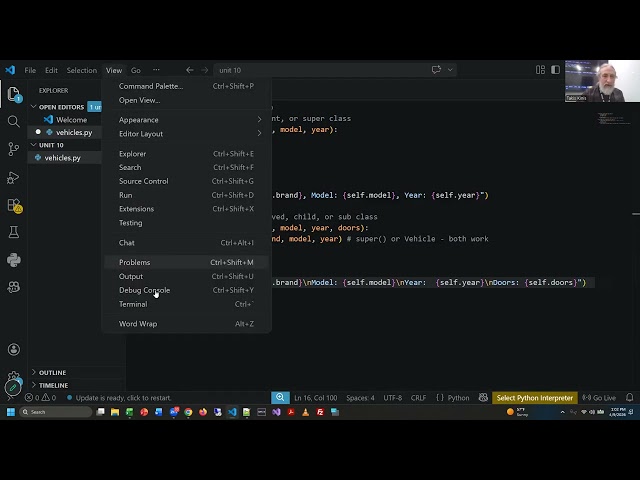This screenshot has height=480, width=640.
Task: Open the Testing flask icon
Action: point(13,232)
